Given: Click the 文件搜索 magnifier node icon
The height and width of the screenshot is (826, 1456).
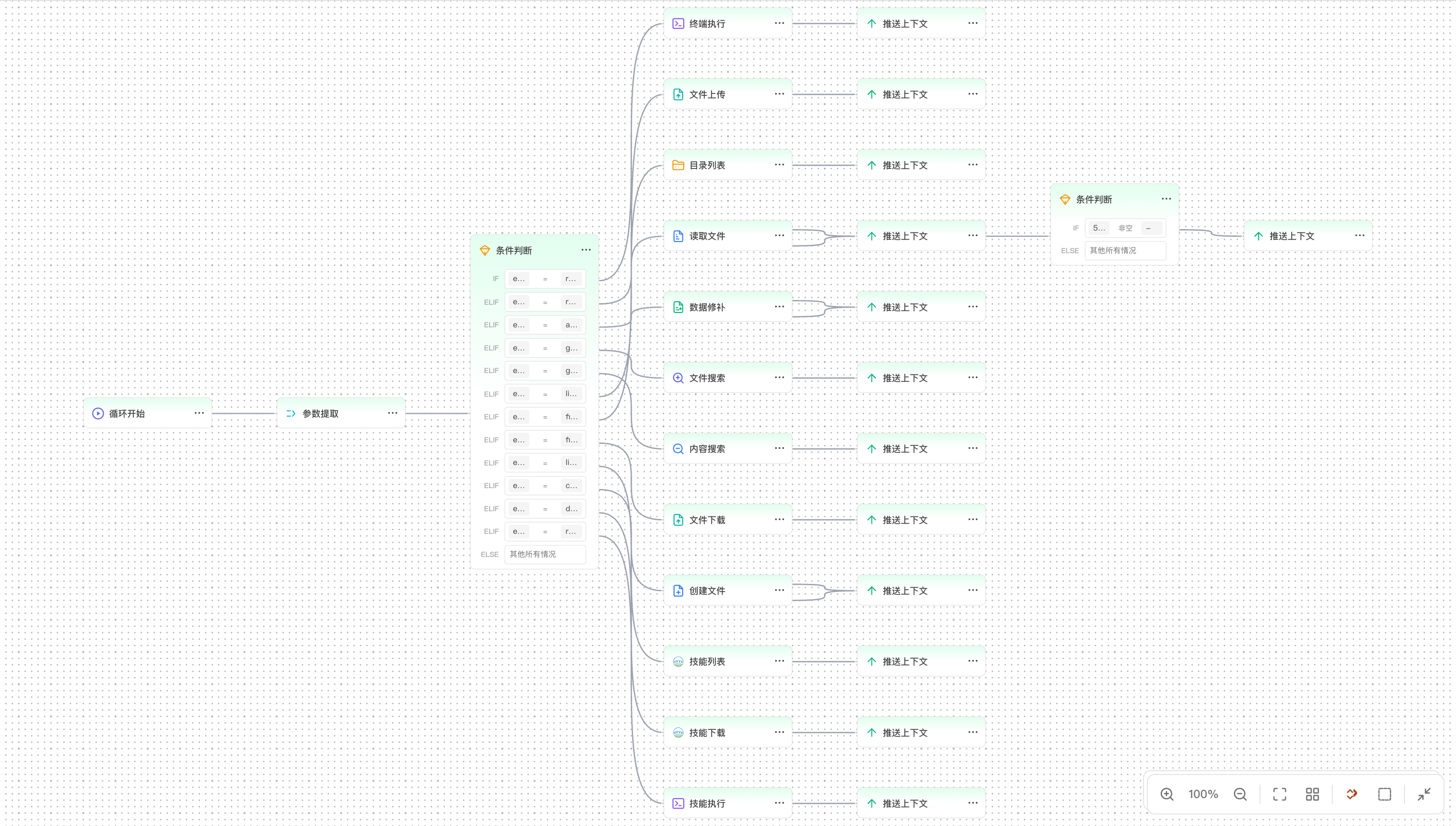Looking at the screenshot, I should pos(678,378).
